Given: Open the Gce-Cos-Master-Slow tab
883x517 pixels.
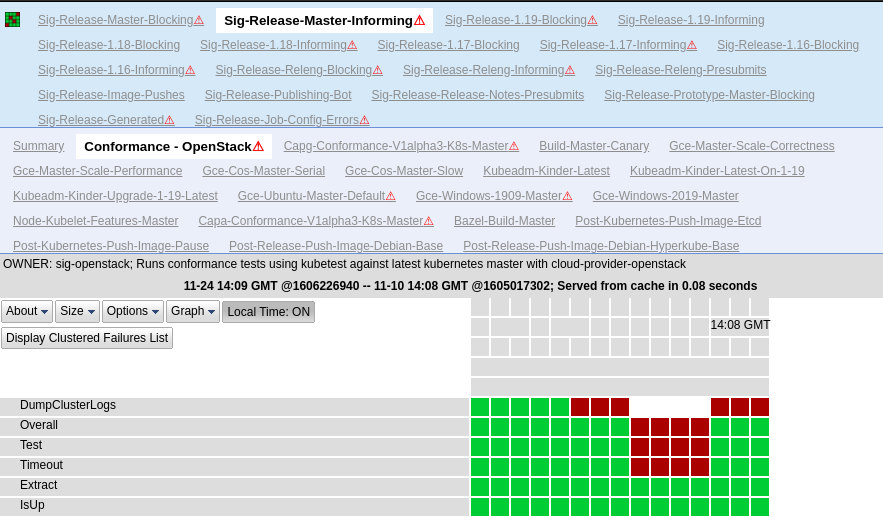Looking at the screenshot, I should 404,171.
